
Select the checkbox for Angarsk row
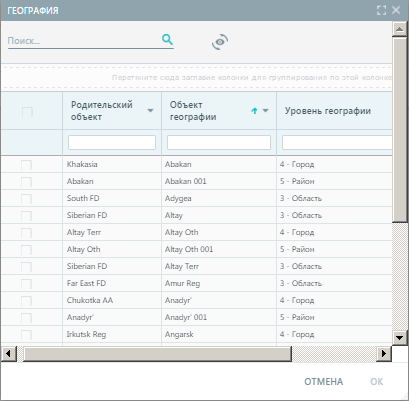[x=26, y=335]
